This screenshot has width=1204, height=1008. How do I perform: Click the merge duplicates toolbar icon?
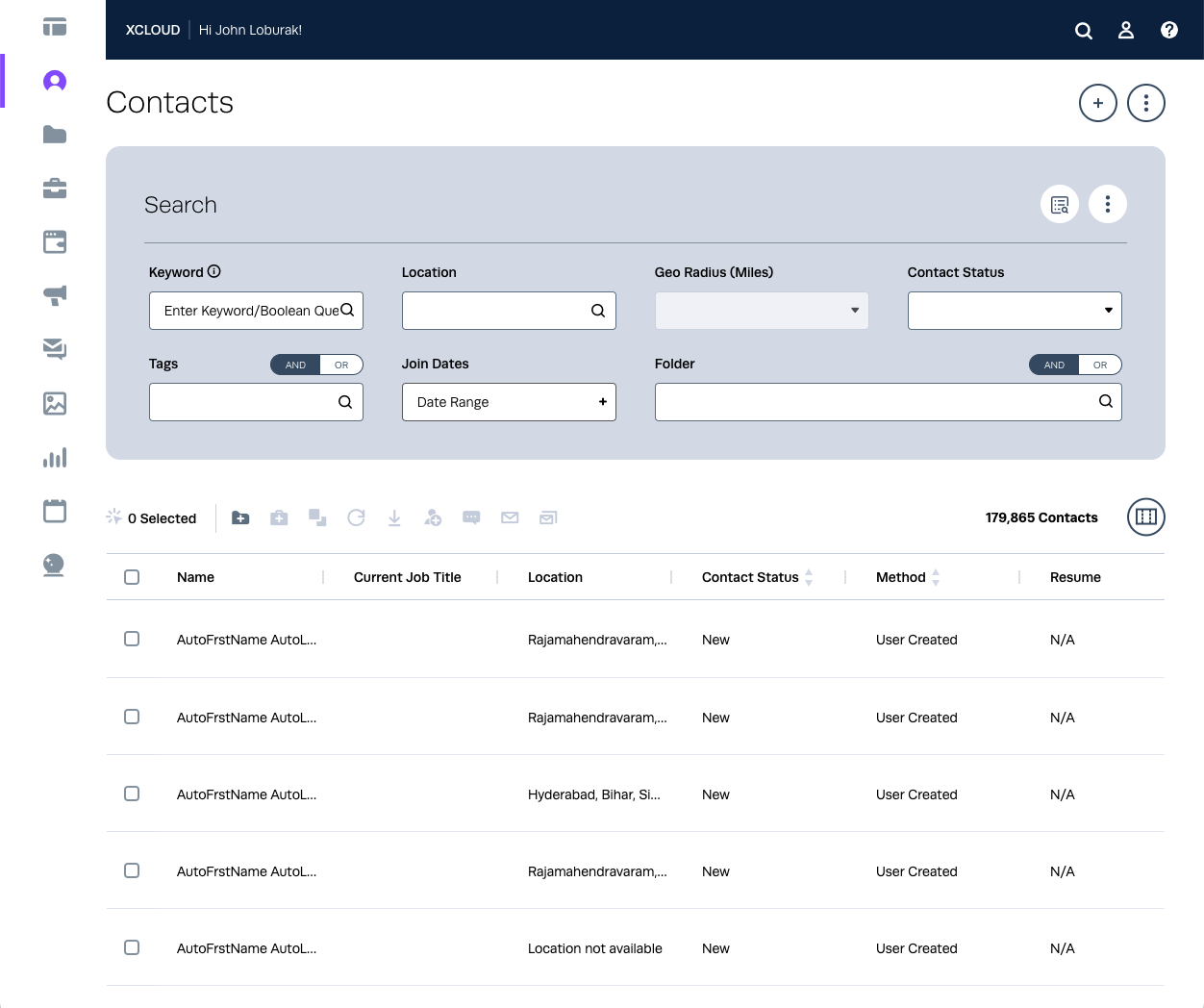click(317, 517)
